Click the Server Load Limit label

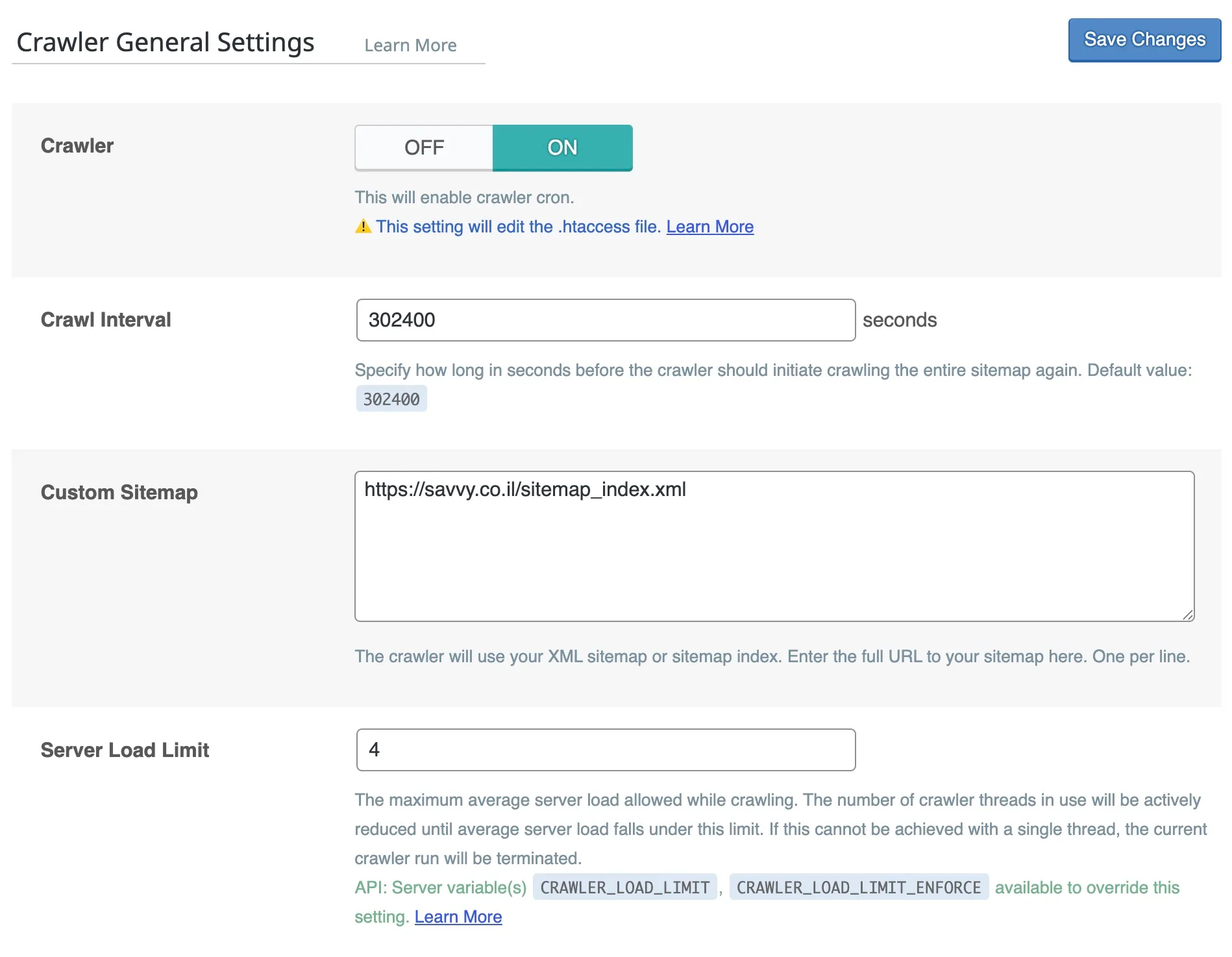pos(125,750)
